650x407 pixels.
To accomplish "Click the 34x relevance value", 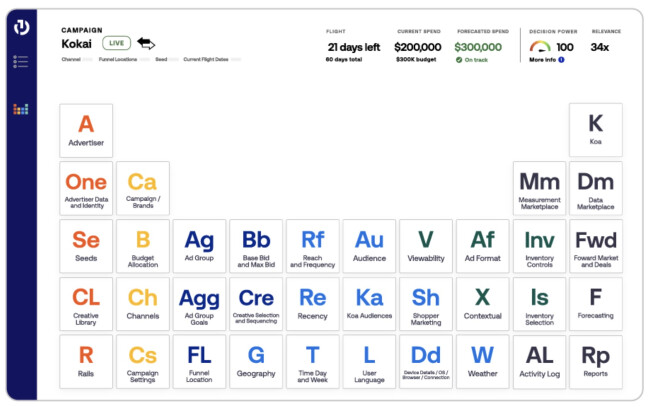I will 600,47.
